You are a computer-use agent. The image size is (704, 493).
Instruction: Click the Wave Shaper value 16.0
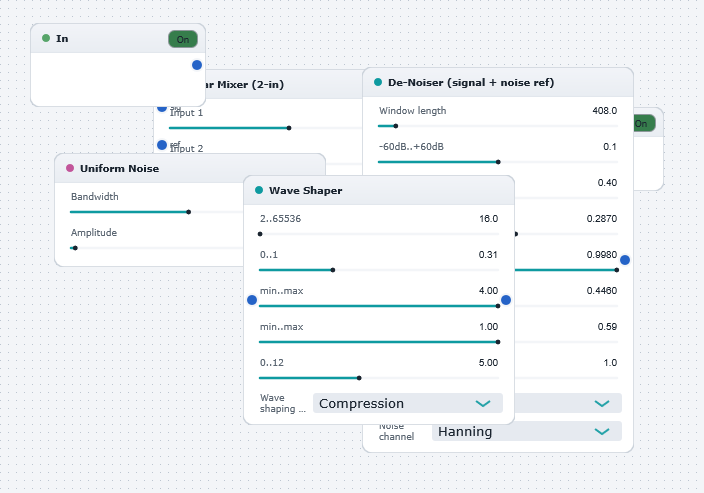click(x=488, y=218)
